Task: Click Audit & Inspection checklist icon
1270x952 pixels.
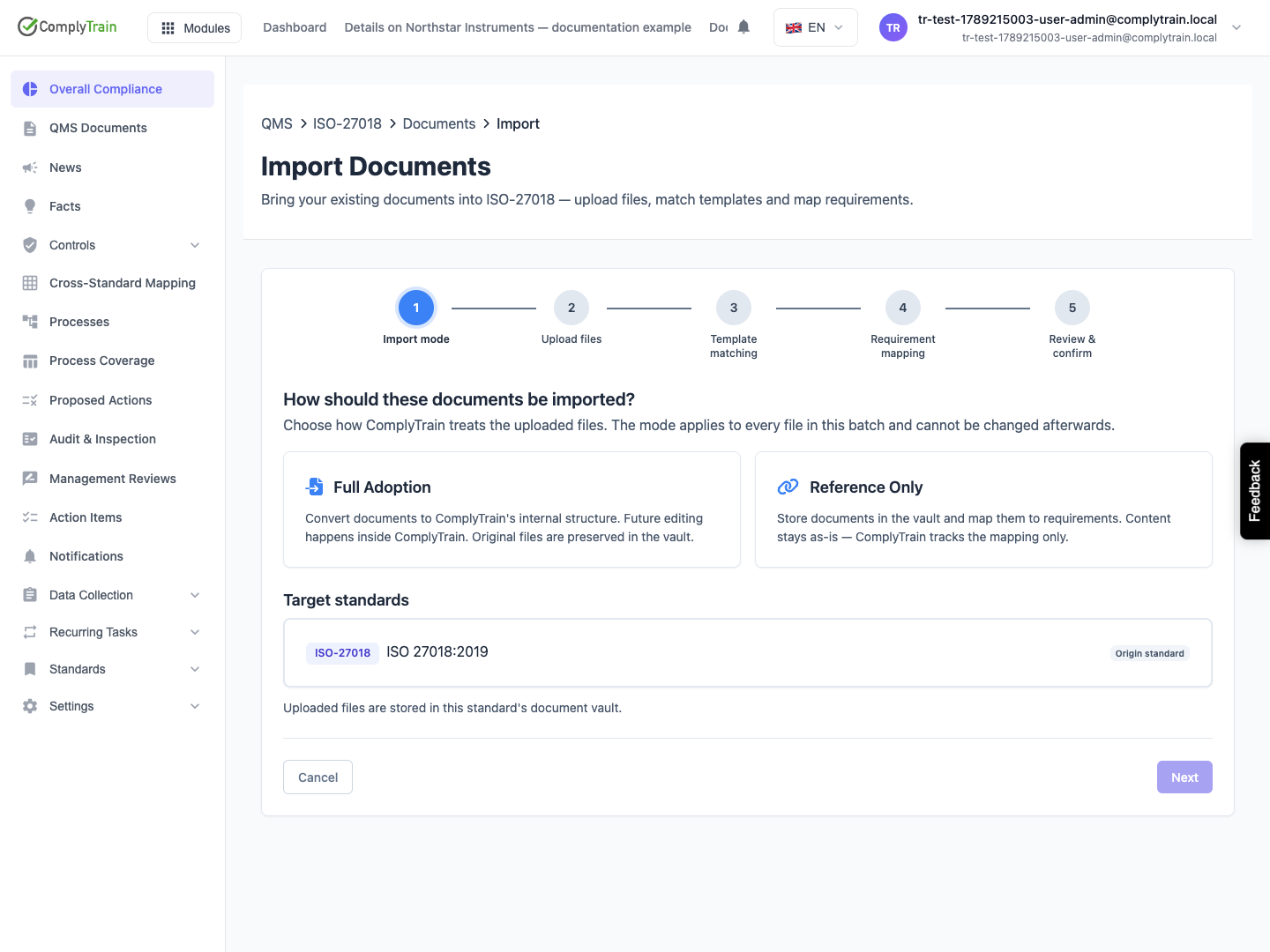Action: click(30, 439)
